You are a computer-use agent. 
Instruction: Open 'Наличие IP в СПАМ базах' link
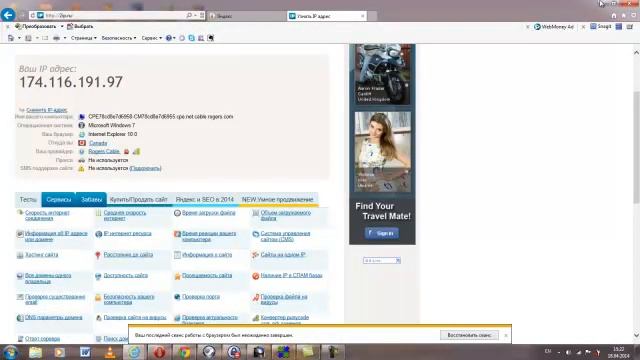(291, 276)
